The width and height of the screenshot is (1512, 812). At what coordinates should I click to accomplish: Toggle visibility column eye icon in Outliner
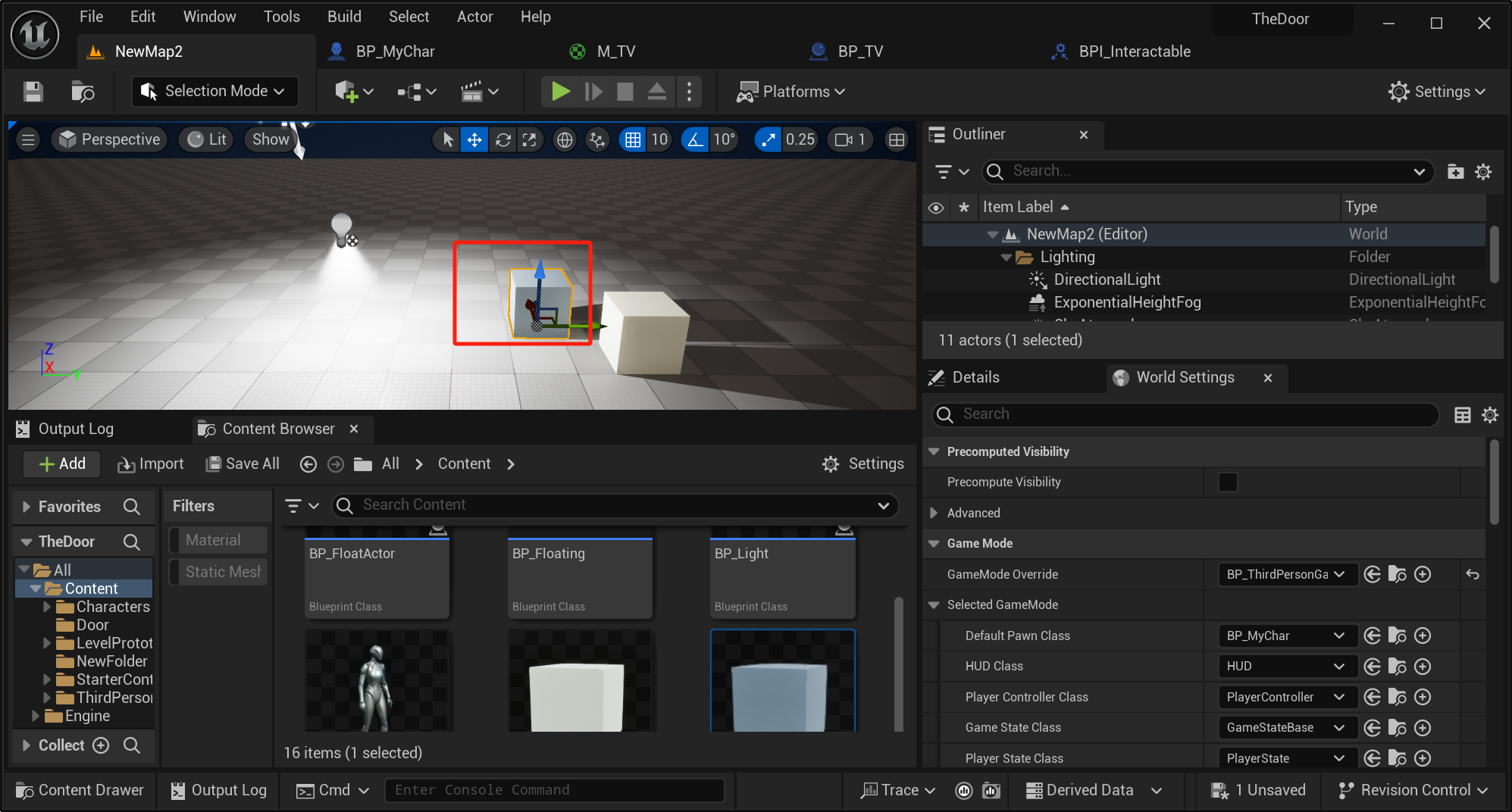coord(936,208)
